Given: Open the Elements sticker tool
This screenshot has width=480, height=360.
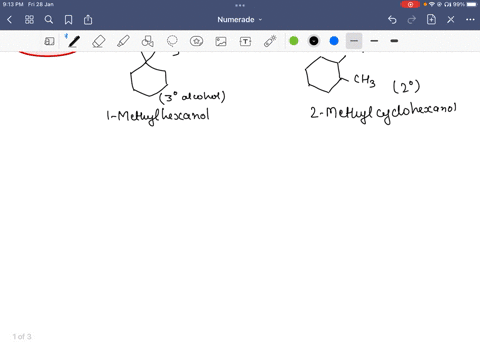Looking at the screenshot, I should tap(196, 41).
